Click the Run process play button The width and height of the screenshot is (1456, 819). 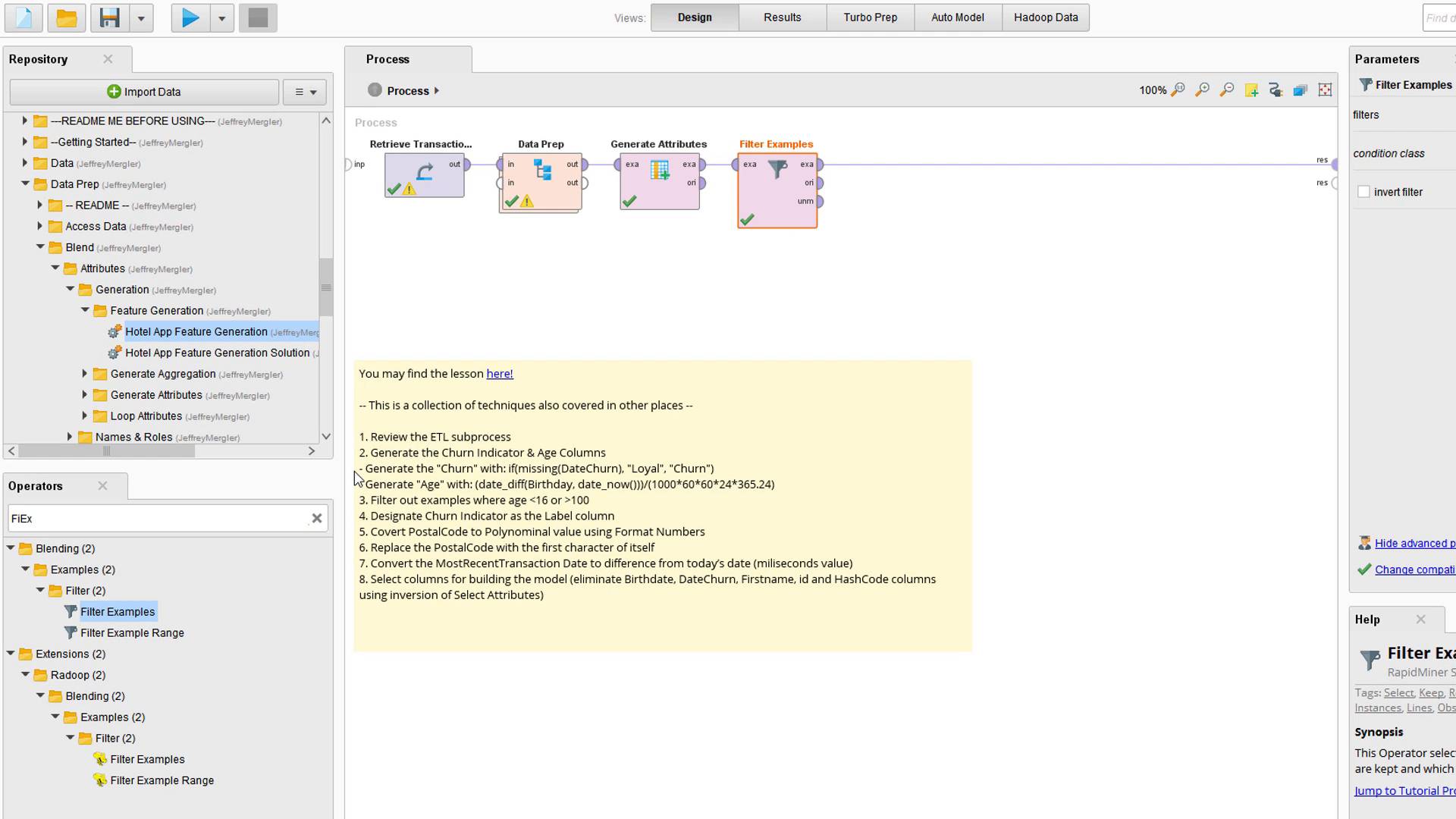tap(190, 17)
